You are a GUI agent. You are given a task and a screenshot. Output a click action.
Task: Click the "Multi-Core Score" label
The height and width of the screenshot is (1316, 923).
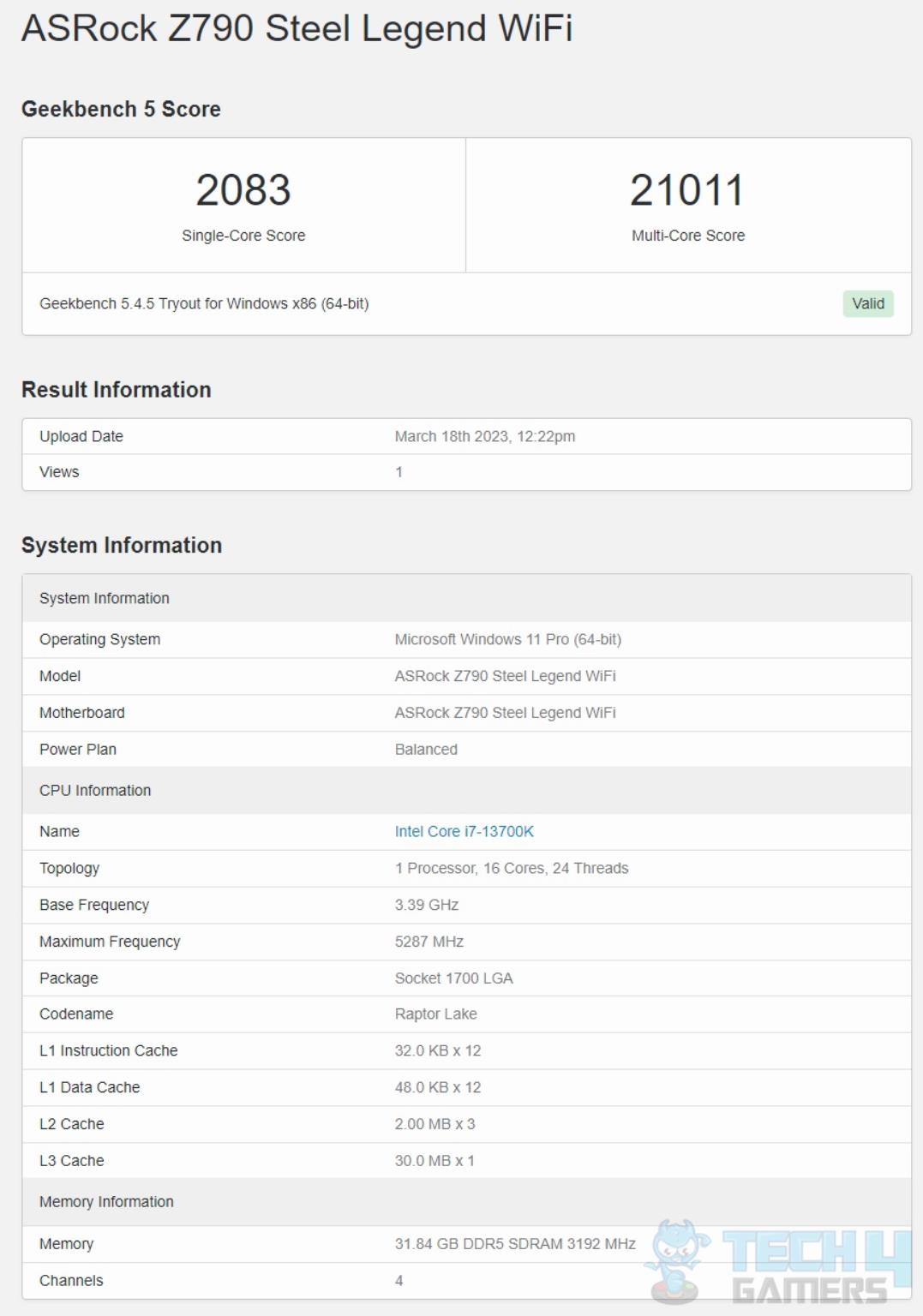(688, 236)
